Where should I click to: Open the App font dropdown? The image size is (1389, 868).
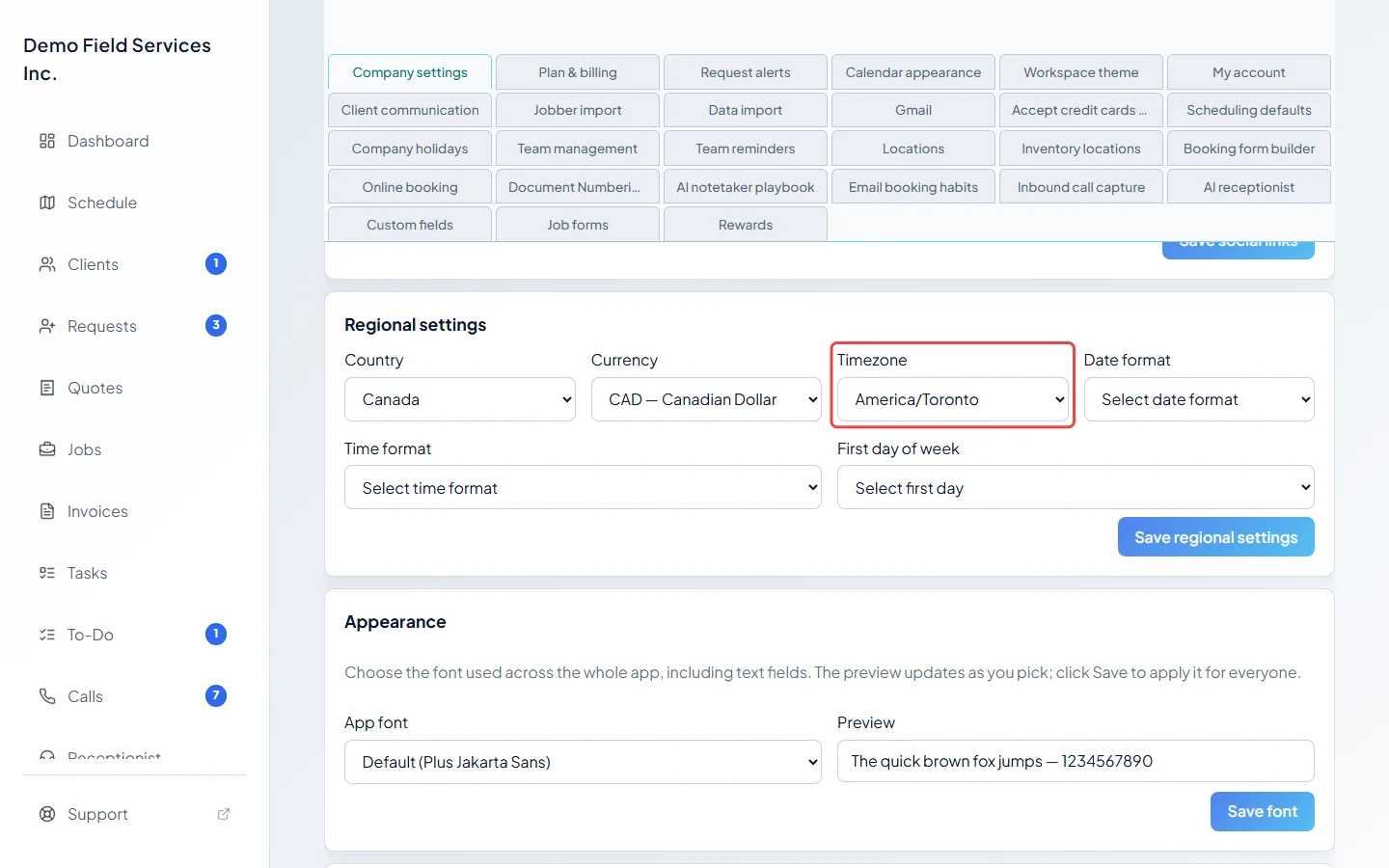583,762
